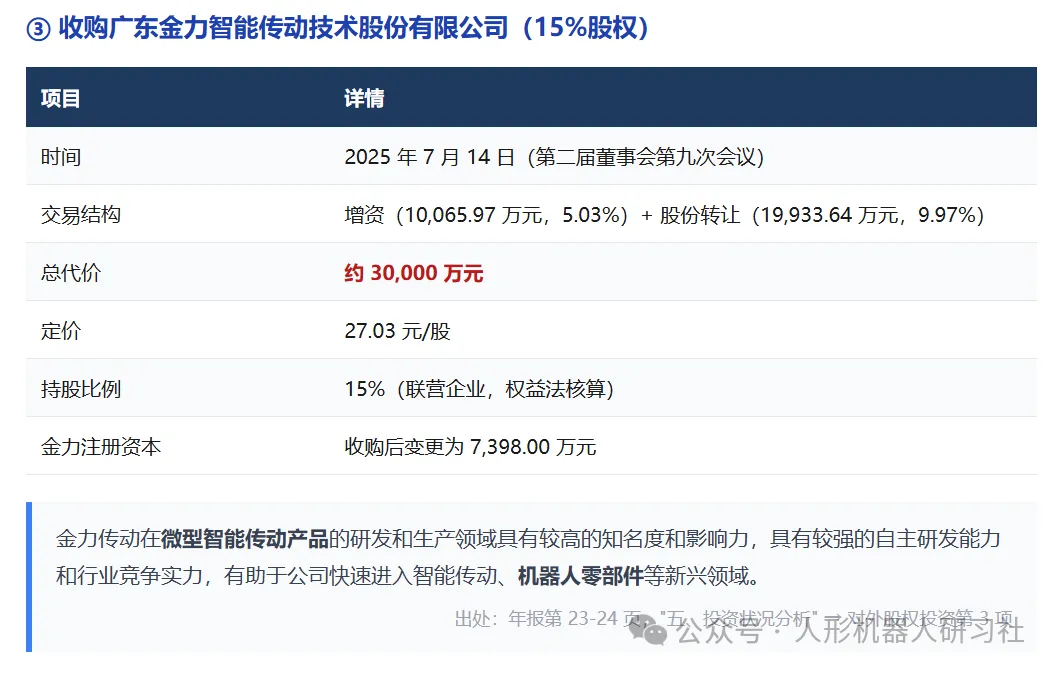Select the 定价 row label
Image resolution: width=1058 pixels, height=673 pixels.
pyautogui.click(x=61, y=331)
